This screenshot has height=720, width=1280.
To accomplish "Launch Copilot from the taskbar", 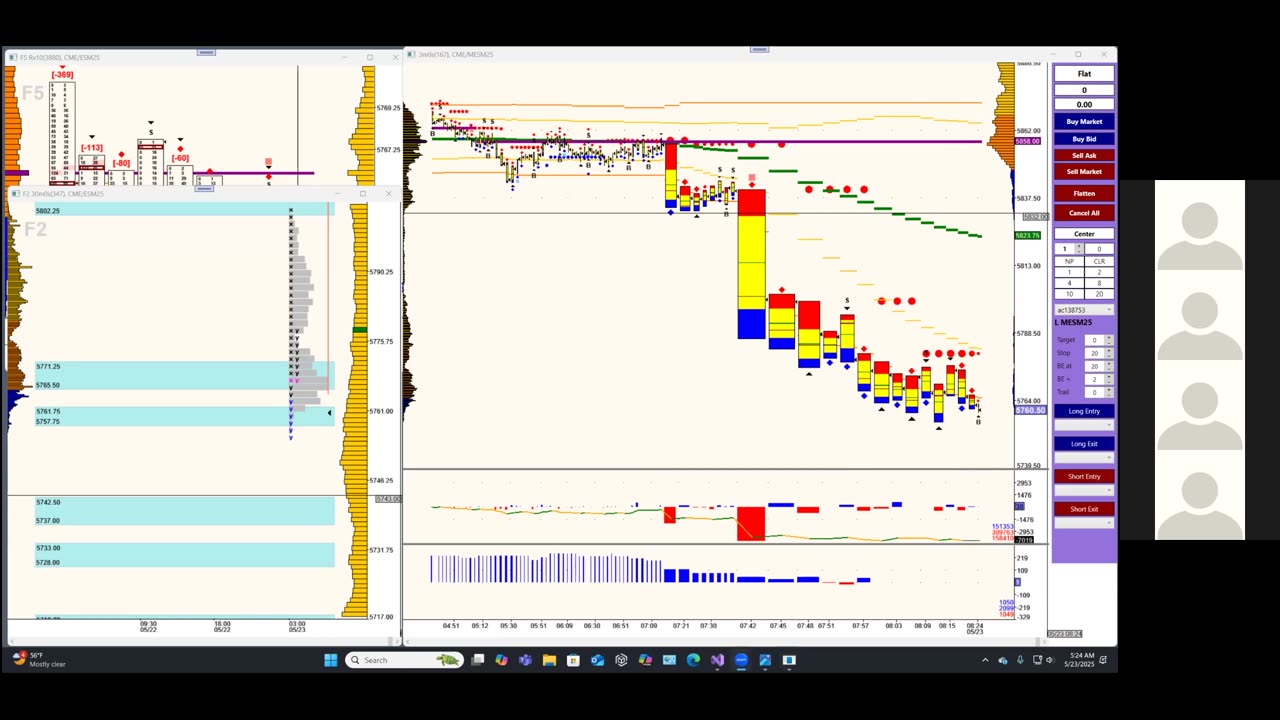I will tap(501, 660).
